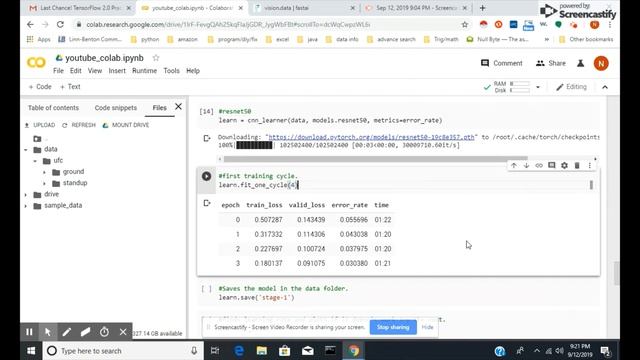
Task: Switch to vision.data fastai browser tab
Action: point(304,8)
